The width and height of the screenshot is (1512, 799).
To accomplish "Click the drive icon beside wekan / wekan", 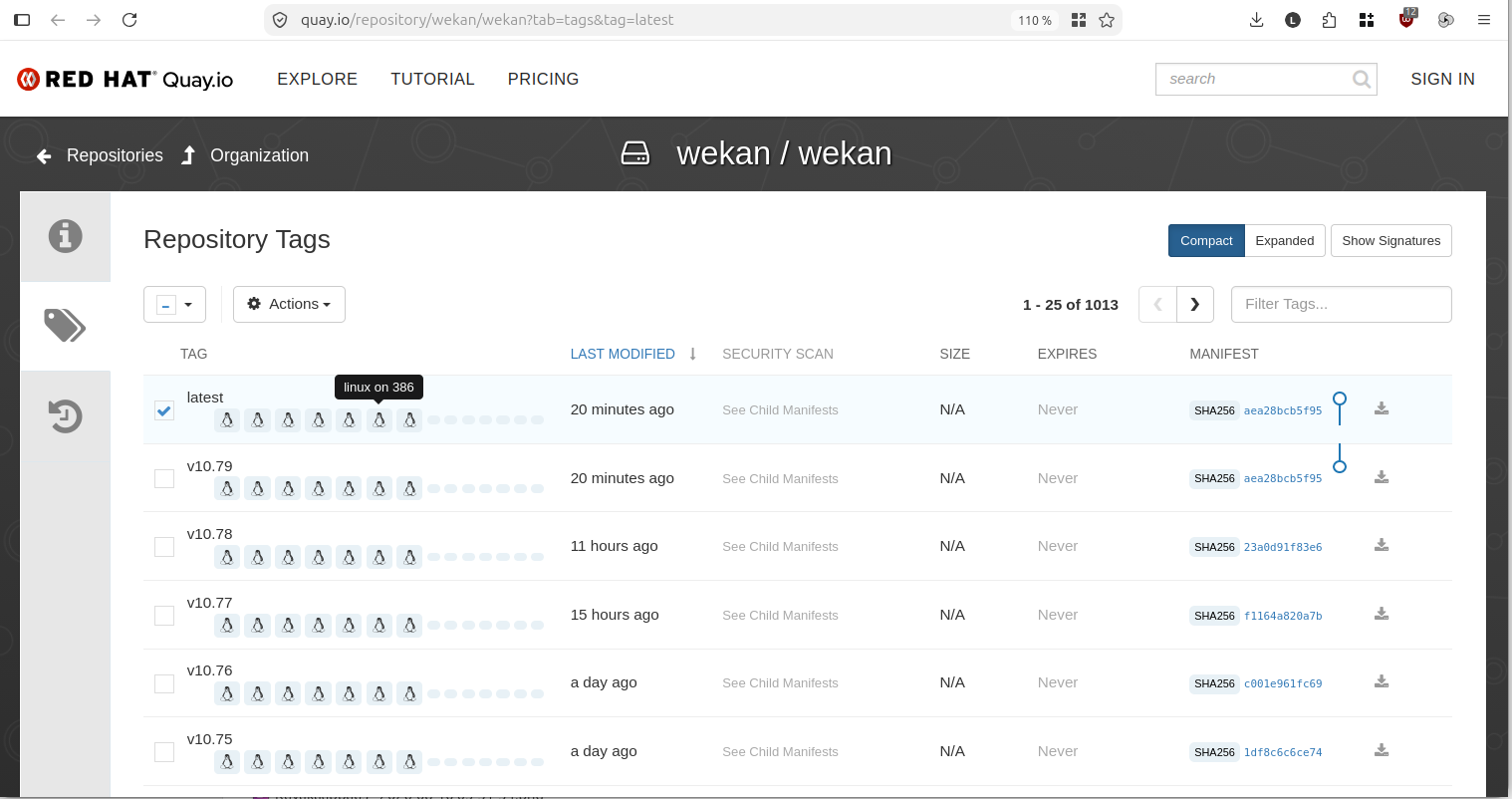I will (635, 153).
